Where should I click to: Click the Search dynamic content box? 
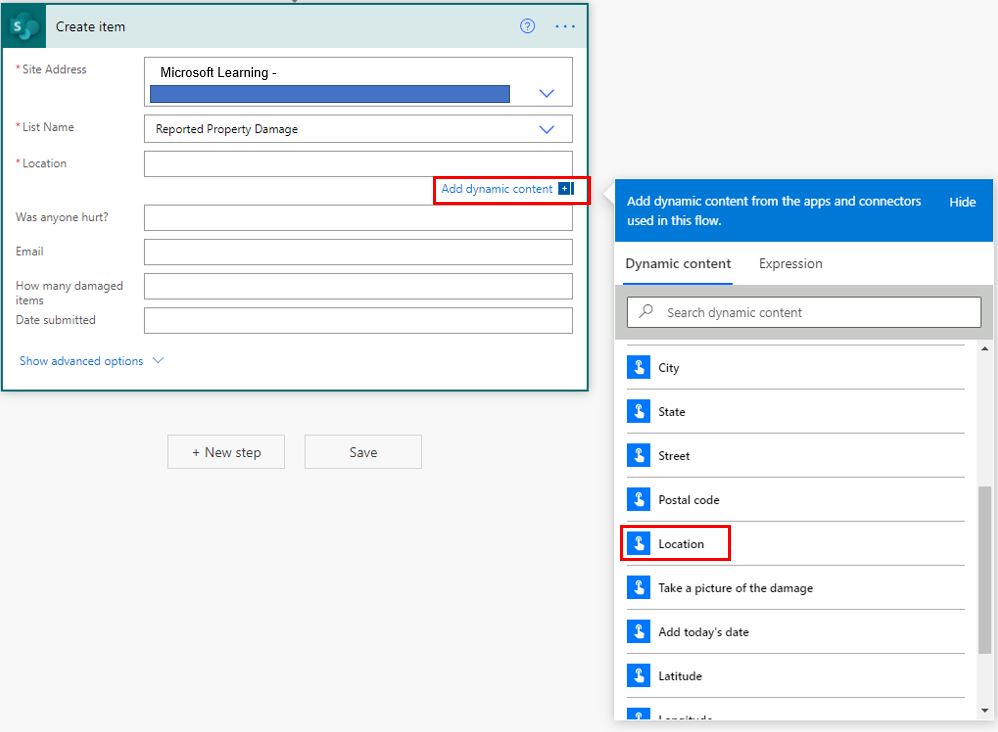[x=804, y=312]
